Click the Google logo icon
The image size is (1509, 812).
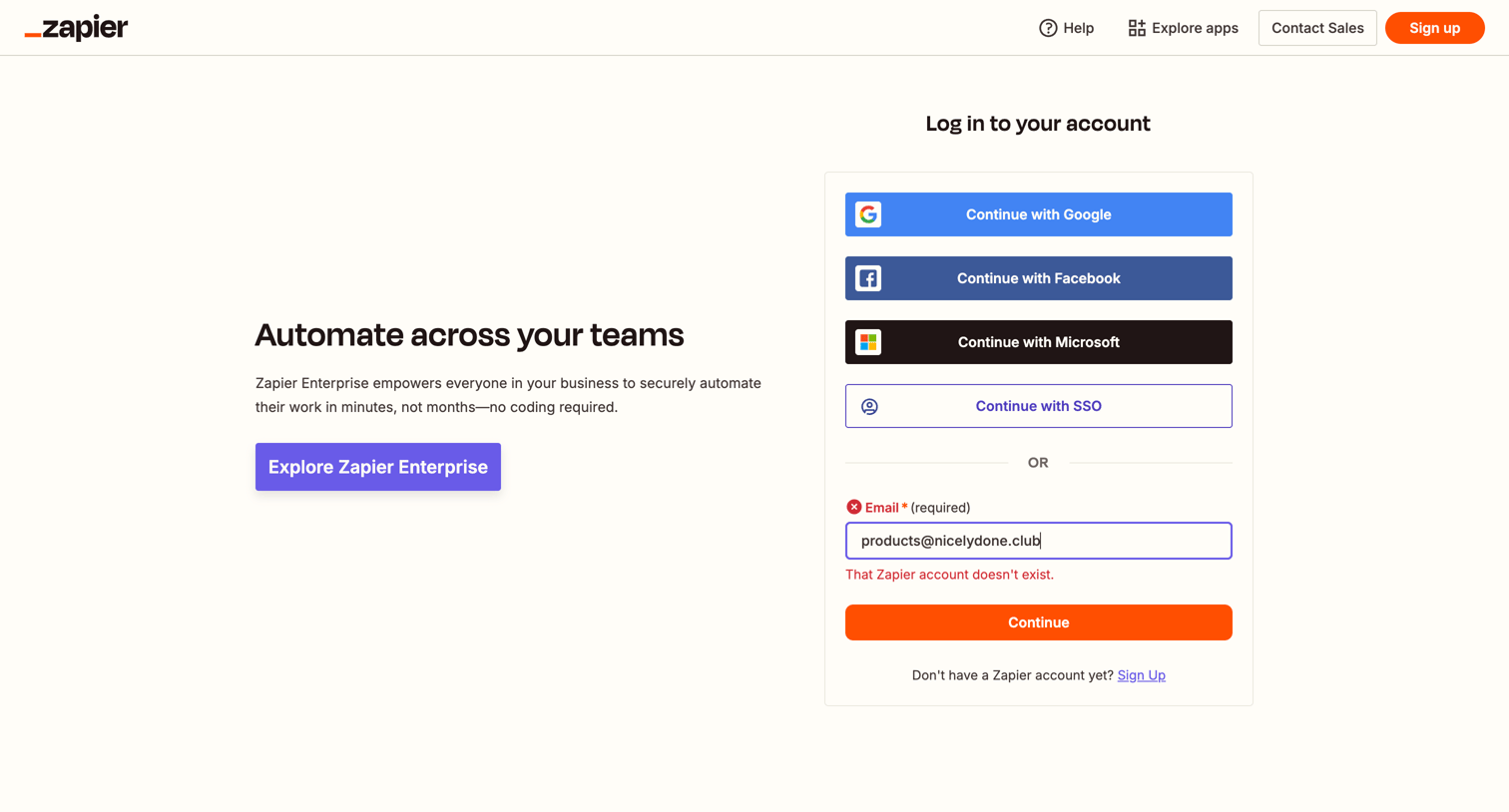(868, 214)
